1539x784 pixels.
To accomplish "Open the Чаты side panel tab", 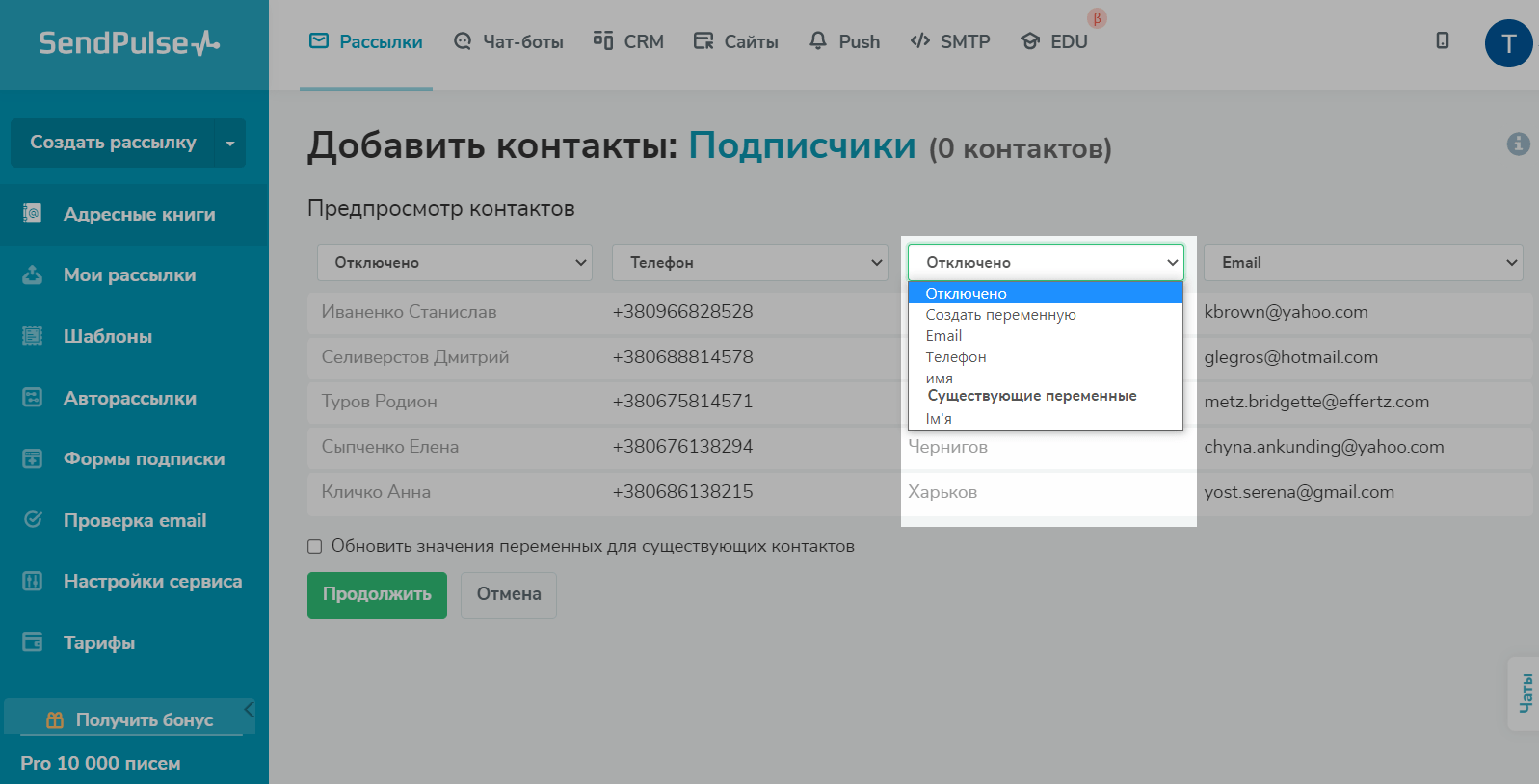I will pos(1526,693).
